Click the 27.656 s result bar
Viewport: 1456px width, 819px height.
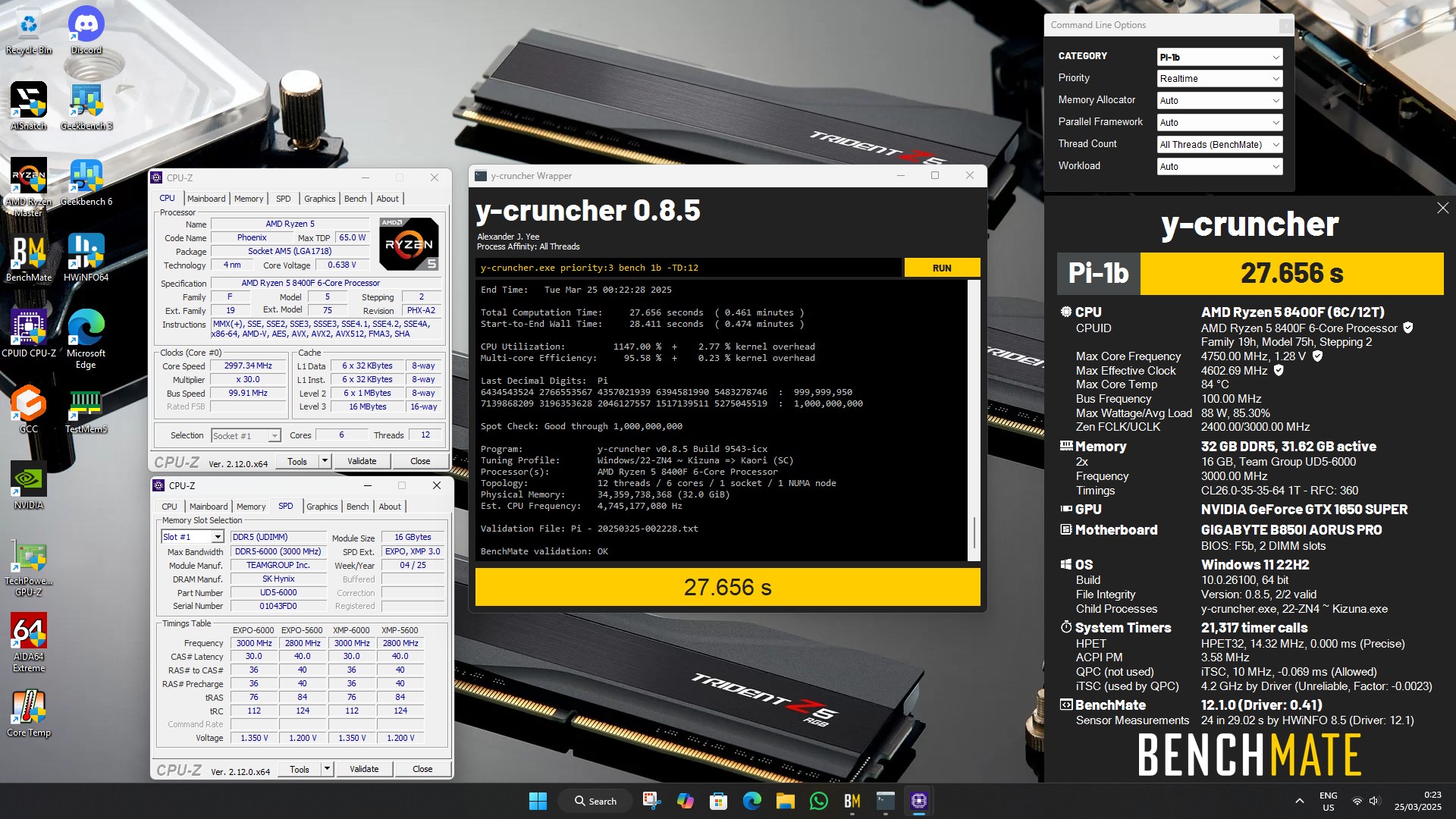pos(727,587)
